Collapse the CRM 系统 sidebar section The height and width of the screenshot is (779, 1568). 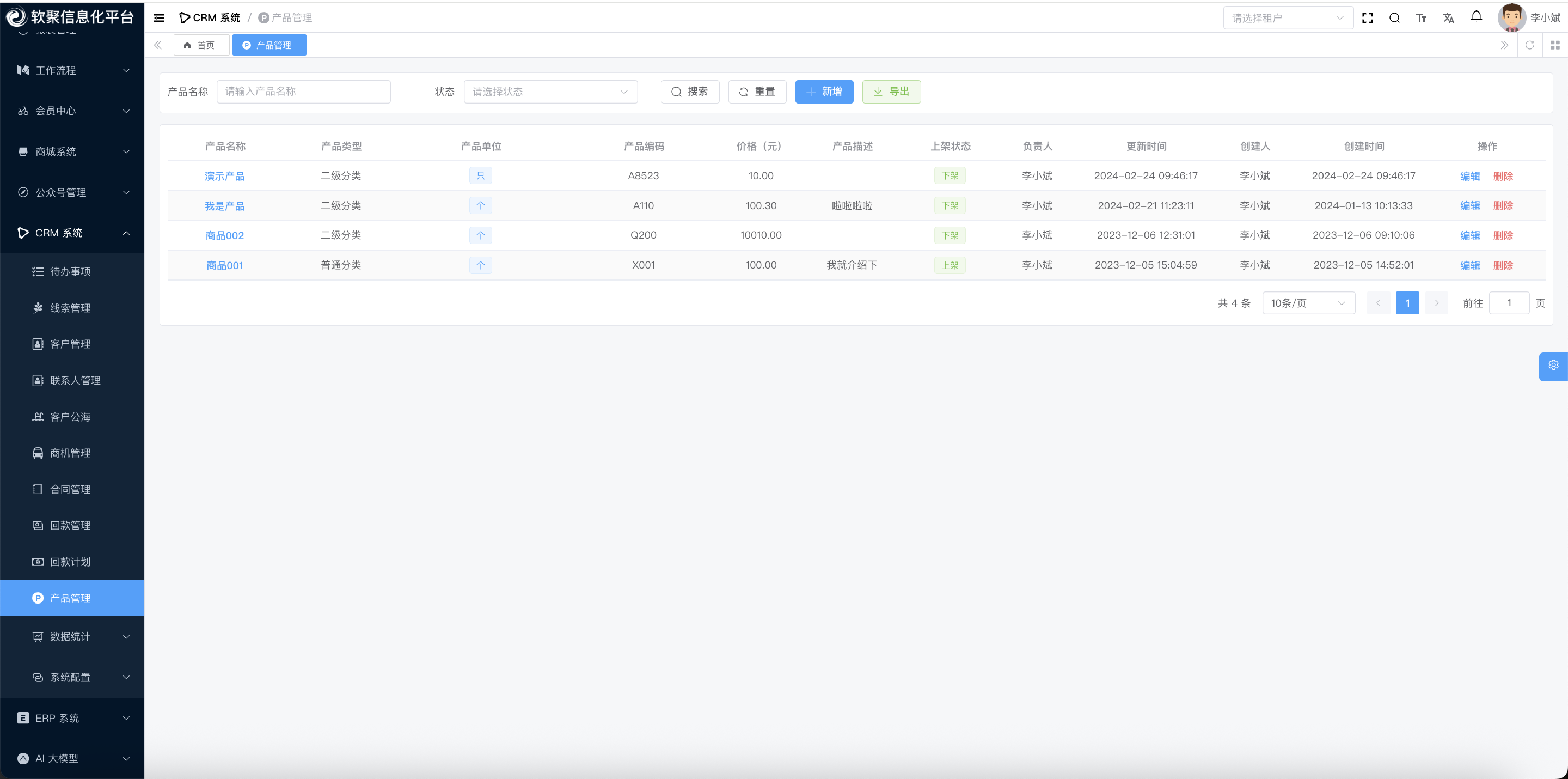click(72, 233)
